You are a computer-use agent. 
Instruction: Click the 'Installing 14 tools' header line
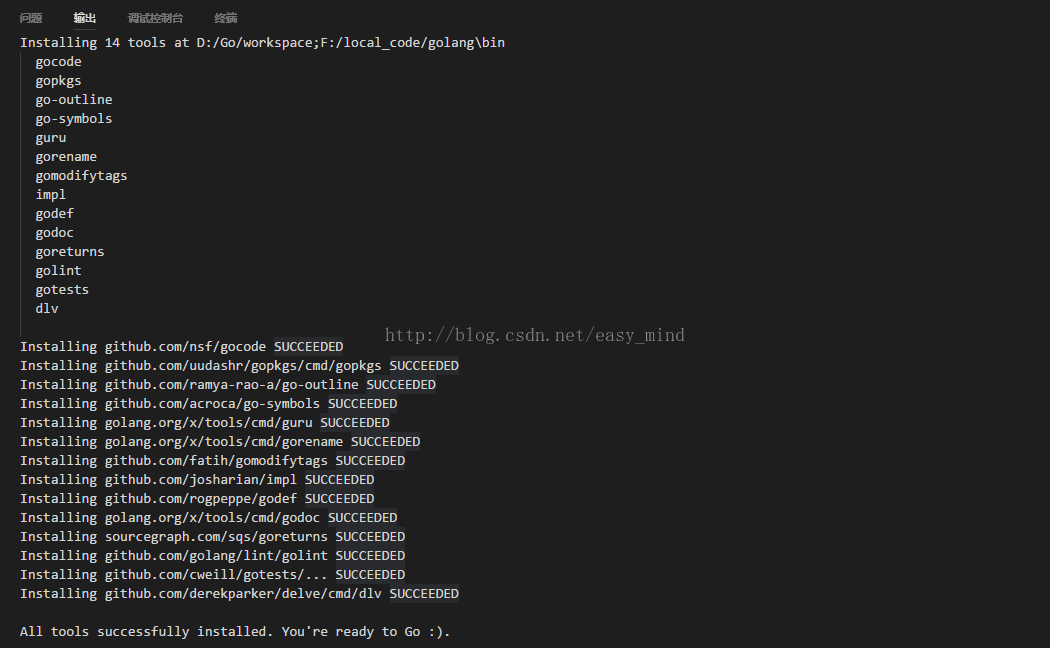click(x=262, y=43)
